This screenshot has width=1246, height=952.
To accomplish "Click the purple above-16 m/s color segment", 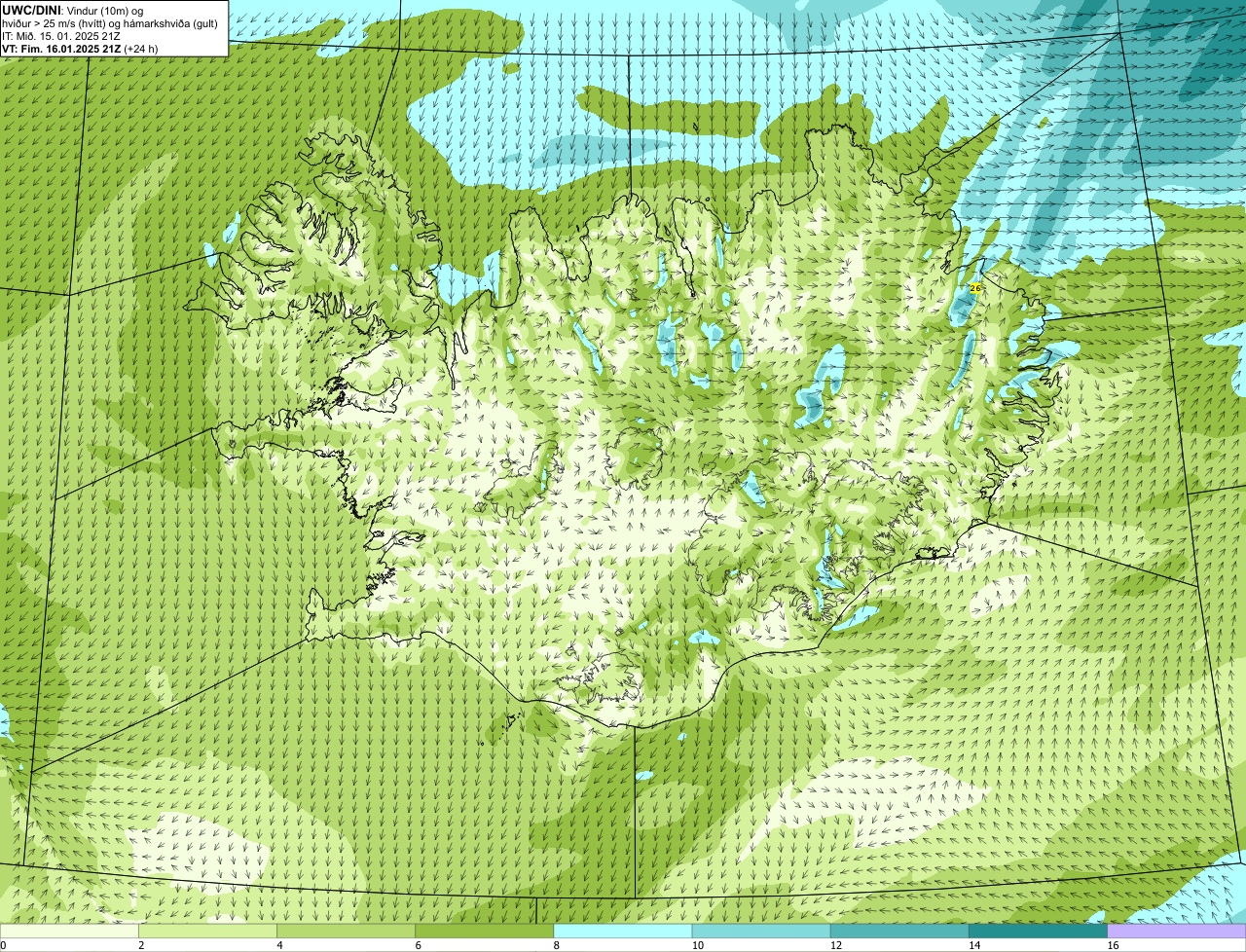I will (1177, 931).
